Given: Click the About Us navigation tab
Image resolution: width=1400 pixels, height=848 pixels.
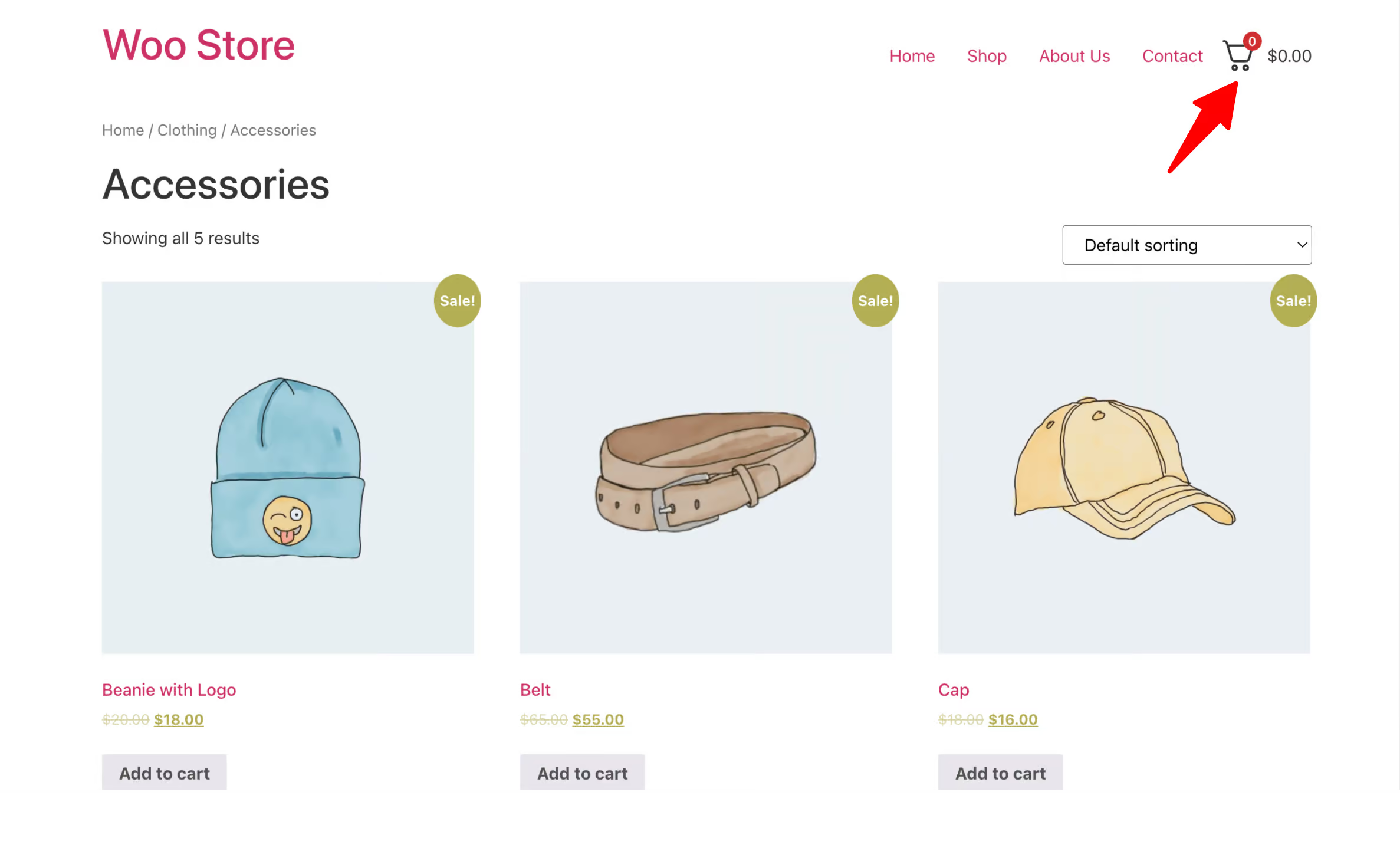Looking at the screenshot, I should click(1074, 56).
